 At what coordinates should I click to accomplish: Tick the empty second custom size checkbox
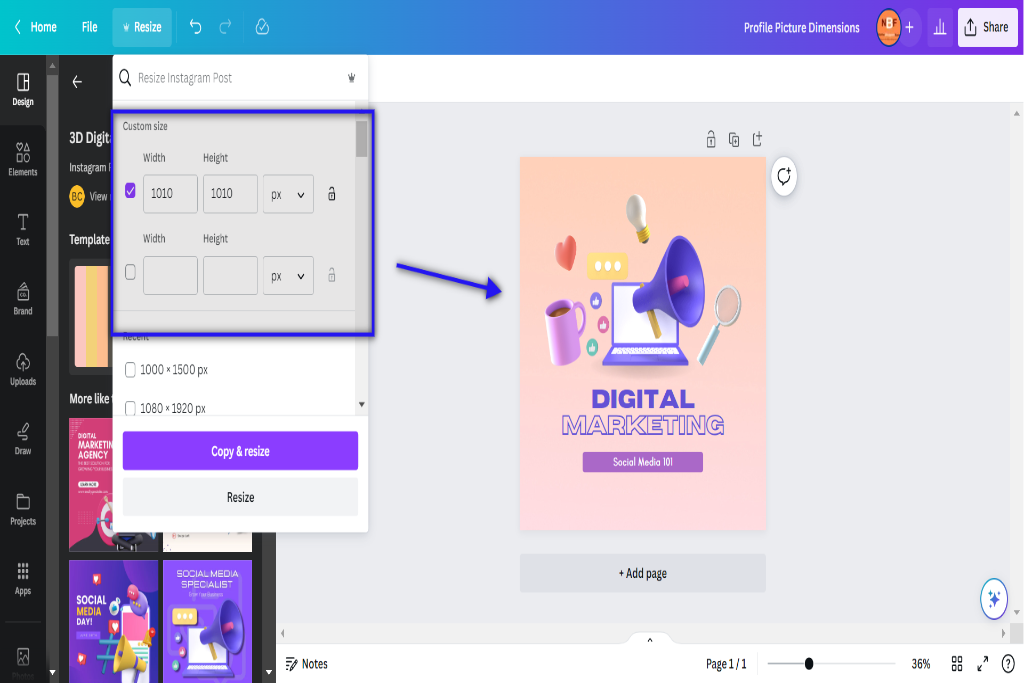pyautogui.click(x=131, y=272)
